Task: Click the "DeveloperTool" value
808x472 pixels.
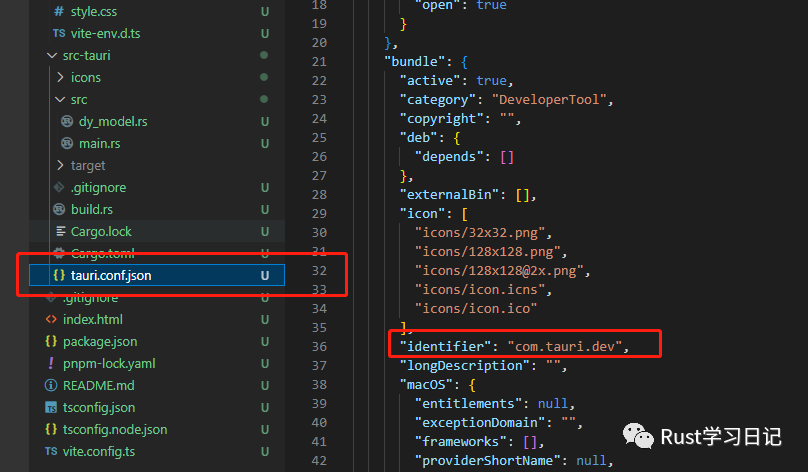Action: pos(549,99)
